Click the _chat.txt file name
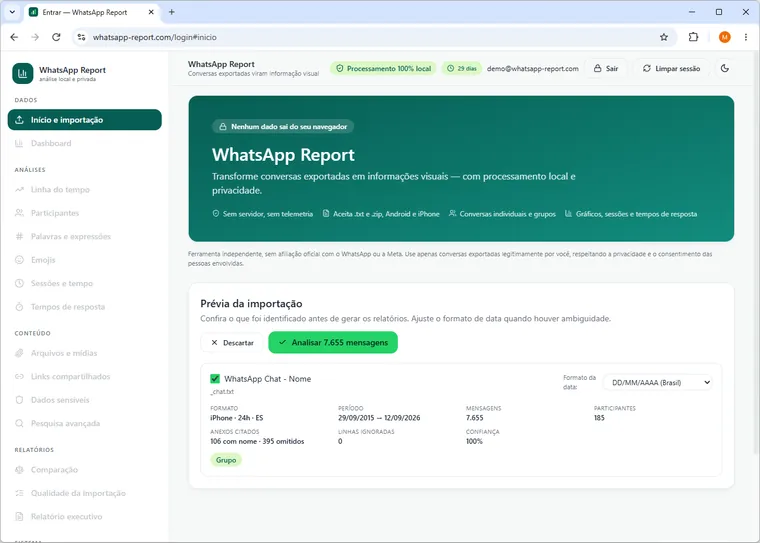 pos(222,392)
